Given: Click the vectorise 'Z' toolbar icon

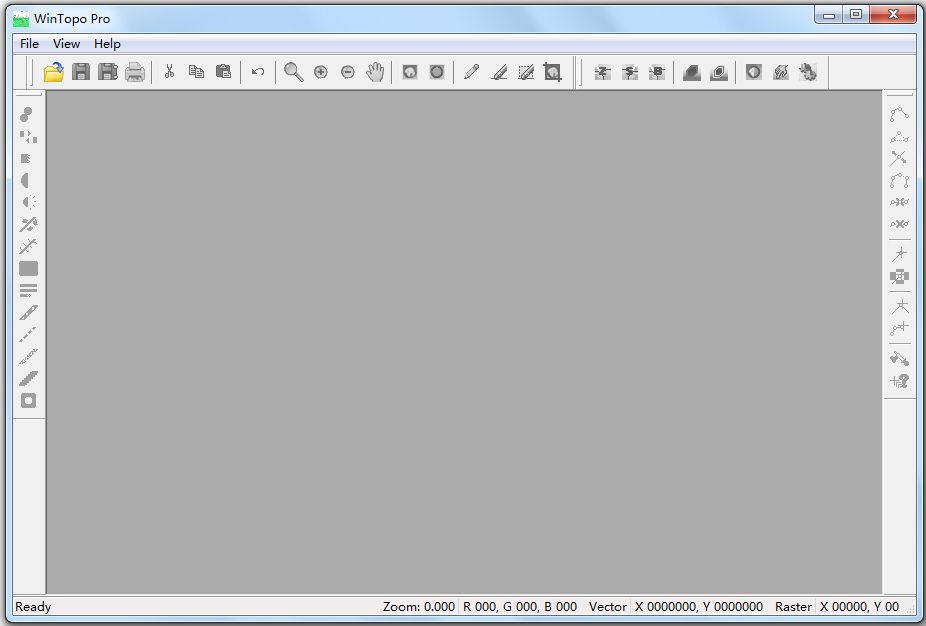Looking at the screenshot, I should [x=602, y=72].
